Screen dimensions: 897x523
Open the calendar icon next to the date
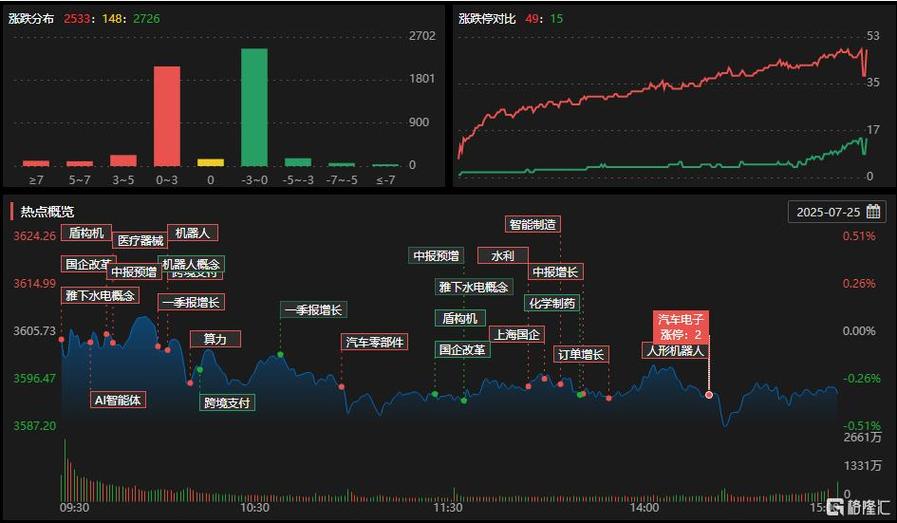click(x=873, y=212)
